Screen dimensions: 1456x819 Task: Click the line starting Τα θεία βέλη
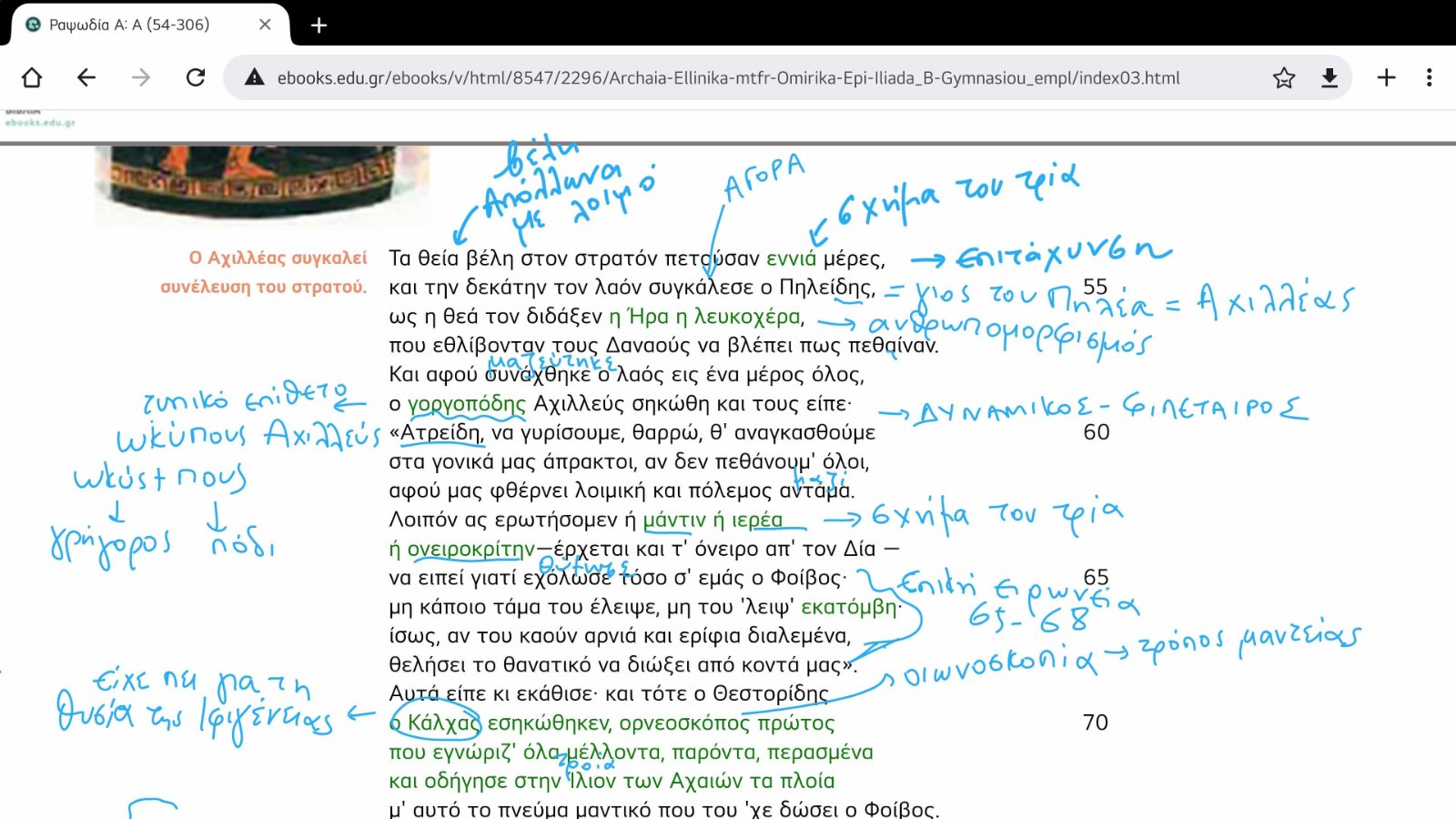[x=637, y=258]
